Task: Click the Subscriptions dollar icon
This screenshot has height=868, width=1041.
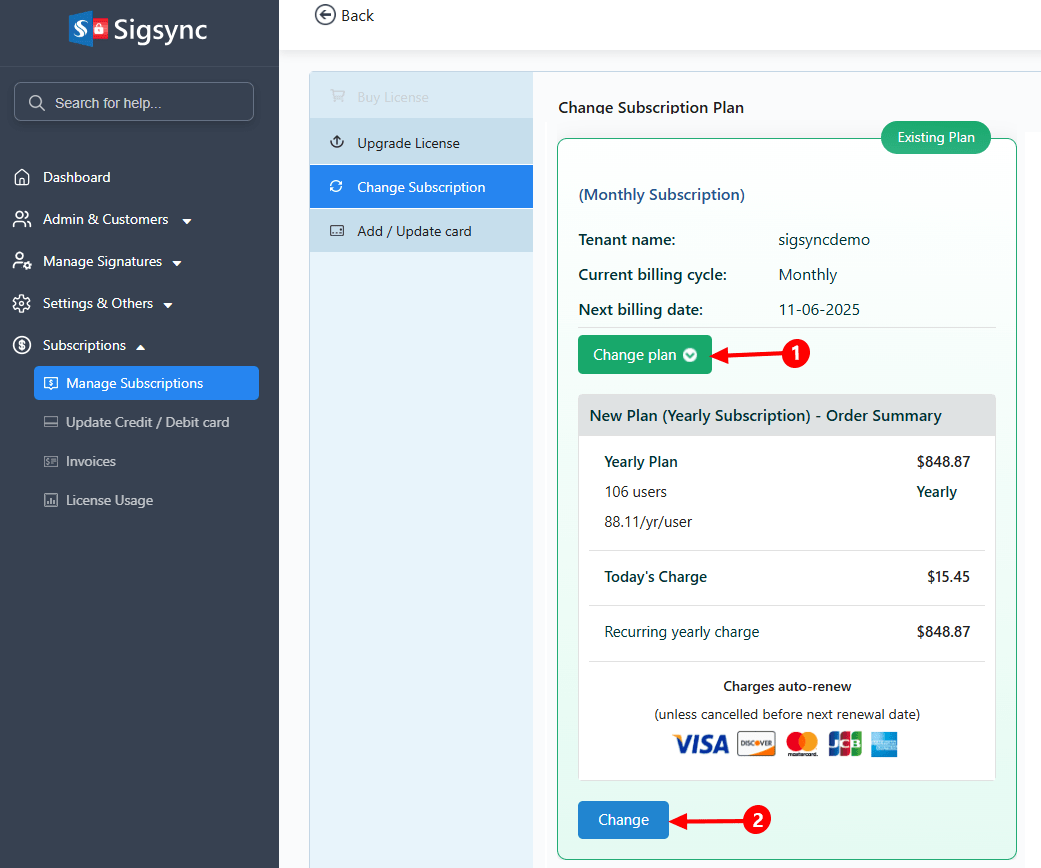Action: [22, 345]
